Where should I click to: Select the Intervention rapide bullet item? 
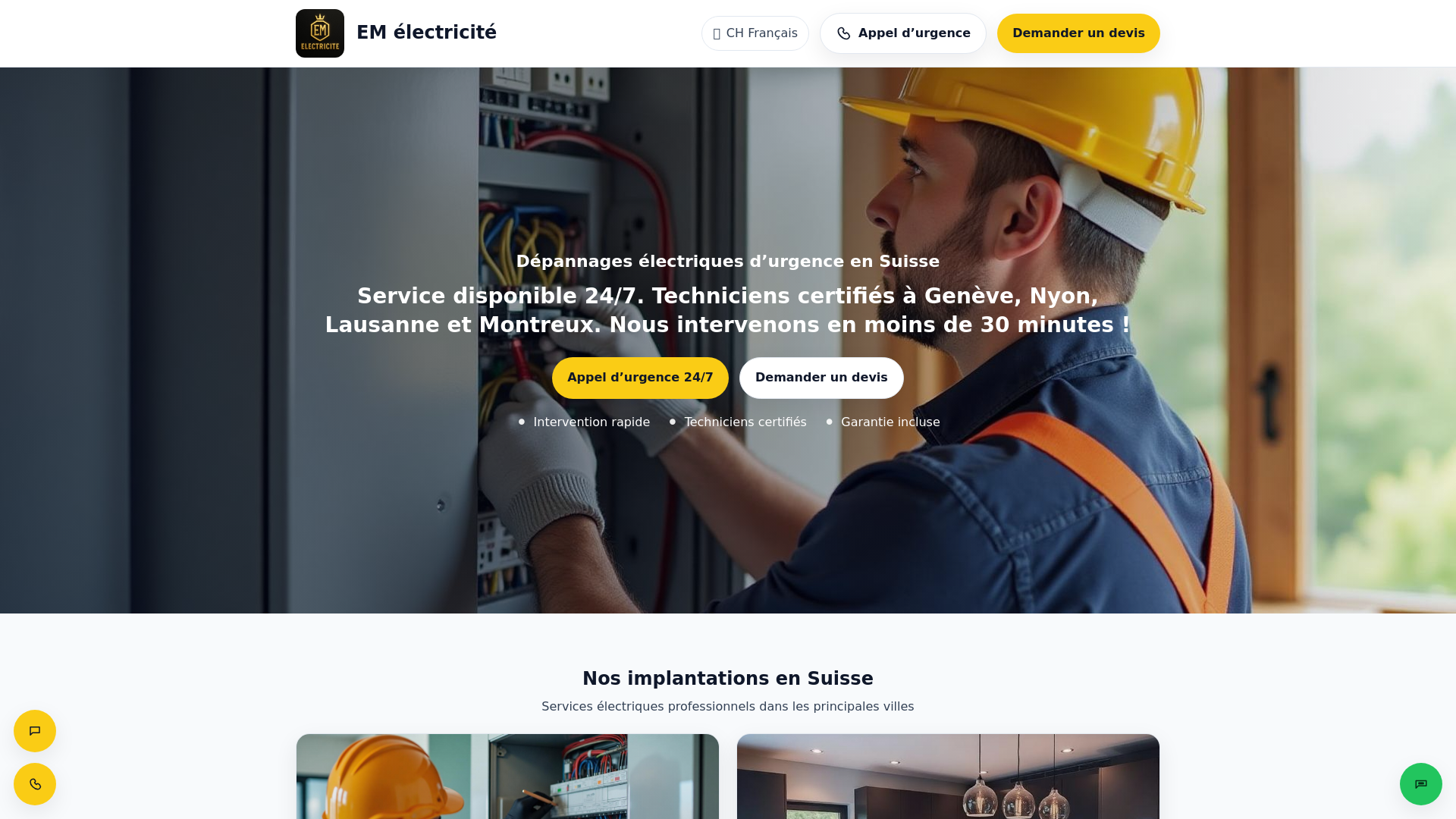click(584, 422)
